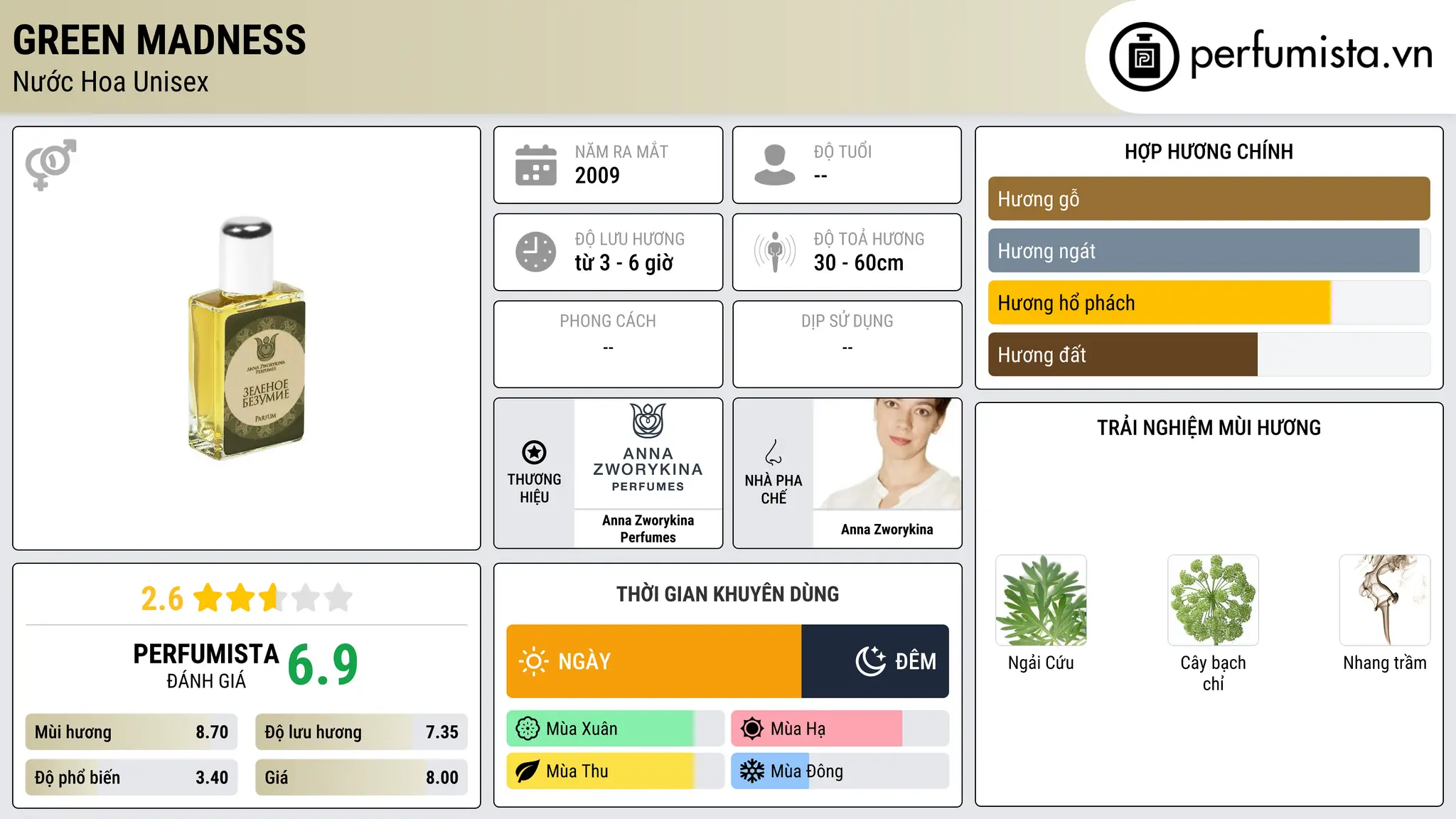Click the orange Ngày daytime segment
Screen dimensions: 1456x819
point(654,661)
